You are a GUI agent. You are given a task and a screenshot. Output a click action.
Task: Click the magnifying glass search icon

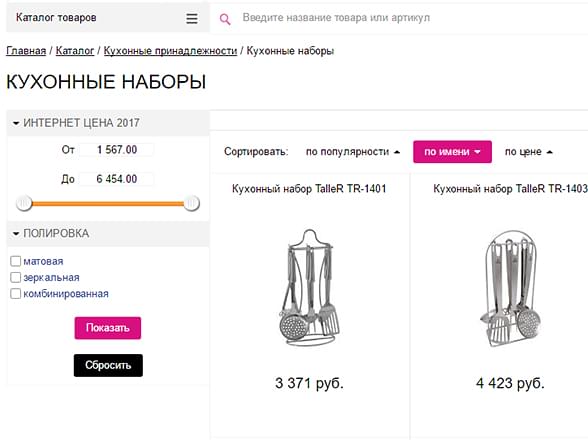tap(225, 19)
